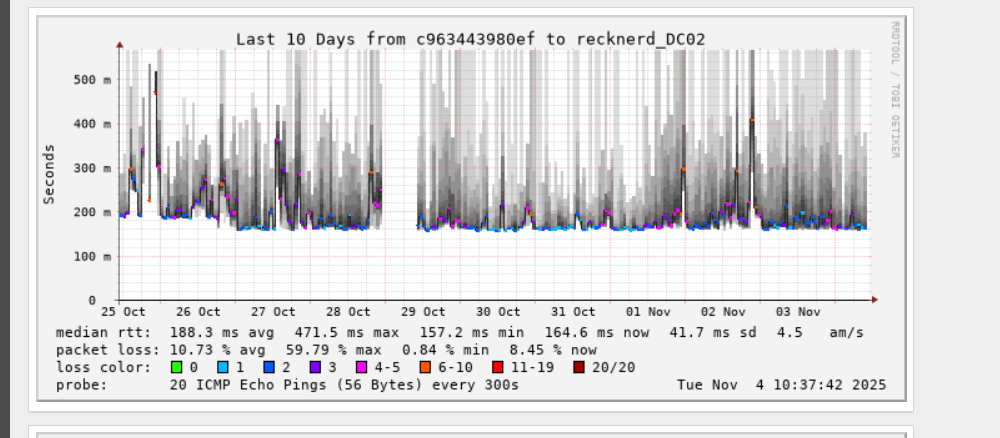Select the purple swatch labeled 3

320,367
